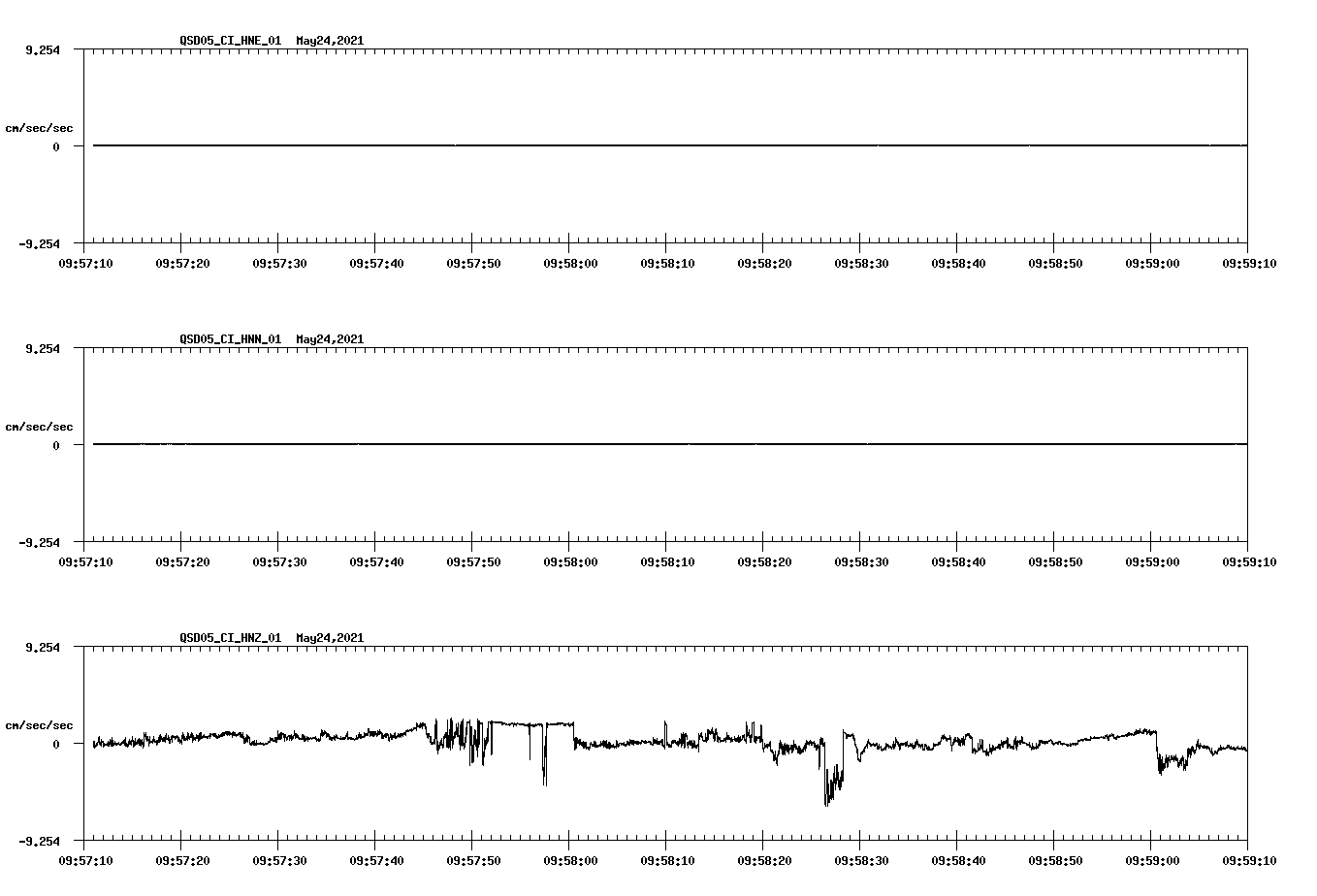
Task: Select the cm/sec/sec unit label on bottom plot
Action: (40, 724)
